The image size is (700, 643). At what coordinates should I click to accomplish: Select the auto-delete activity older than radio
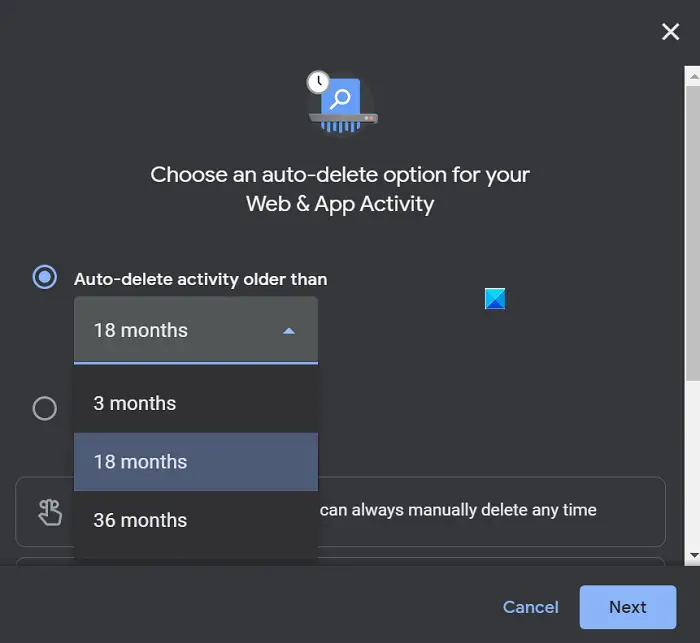pyautogui.click(x=45, y=277)
